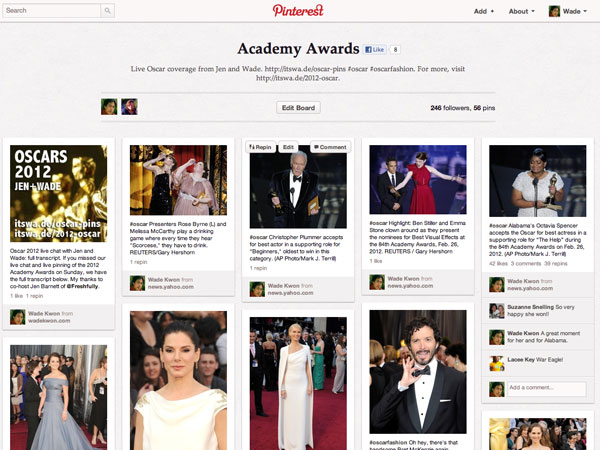Open the About dropdown menu

click(522, 11)
